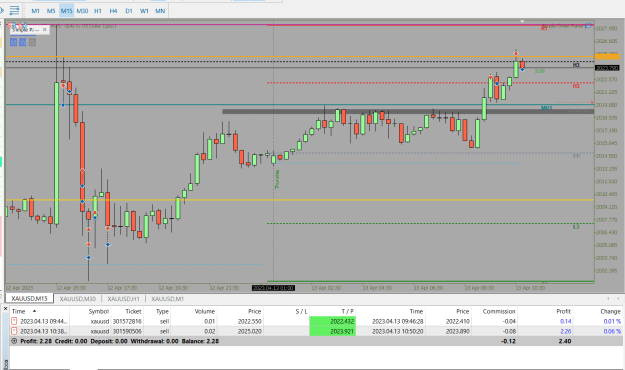The image size is (625, 370).
Task: Click the green T/P cell 2022.432
Action: [332, 321]
